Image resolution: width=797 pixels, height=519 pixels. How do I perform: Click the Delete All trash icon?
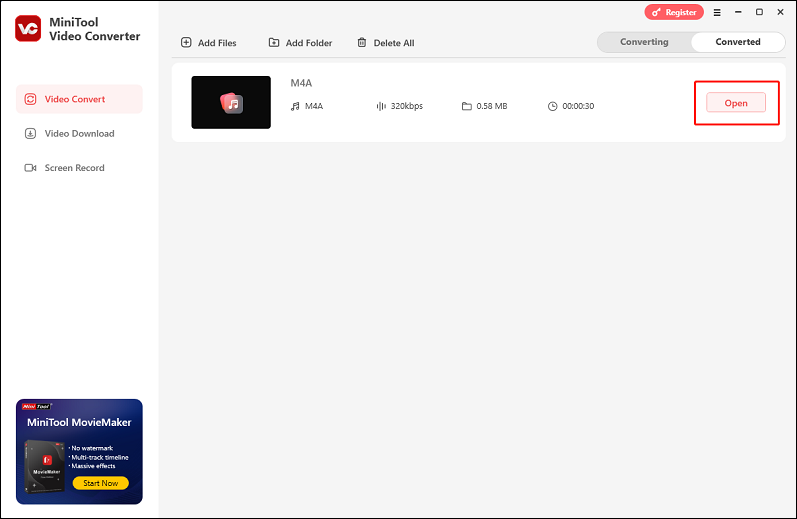(362, 43)
